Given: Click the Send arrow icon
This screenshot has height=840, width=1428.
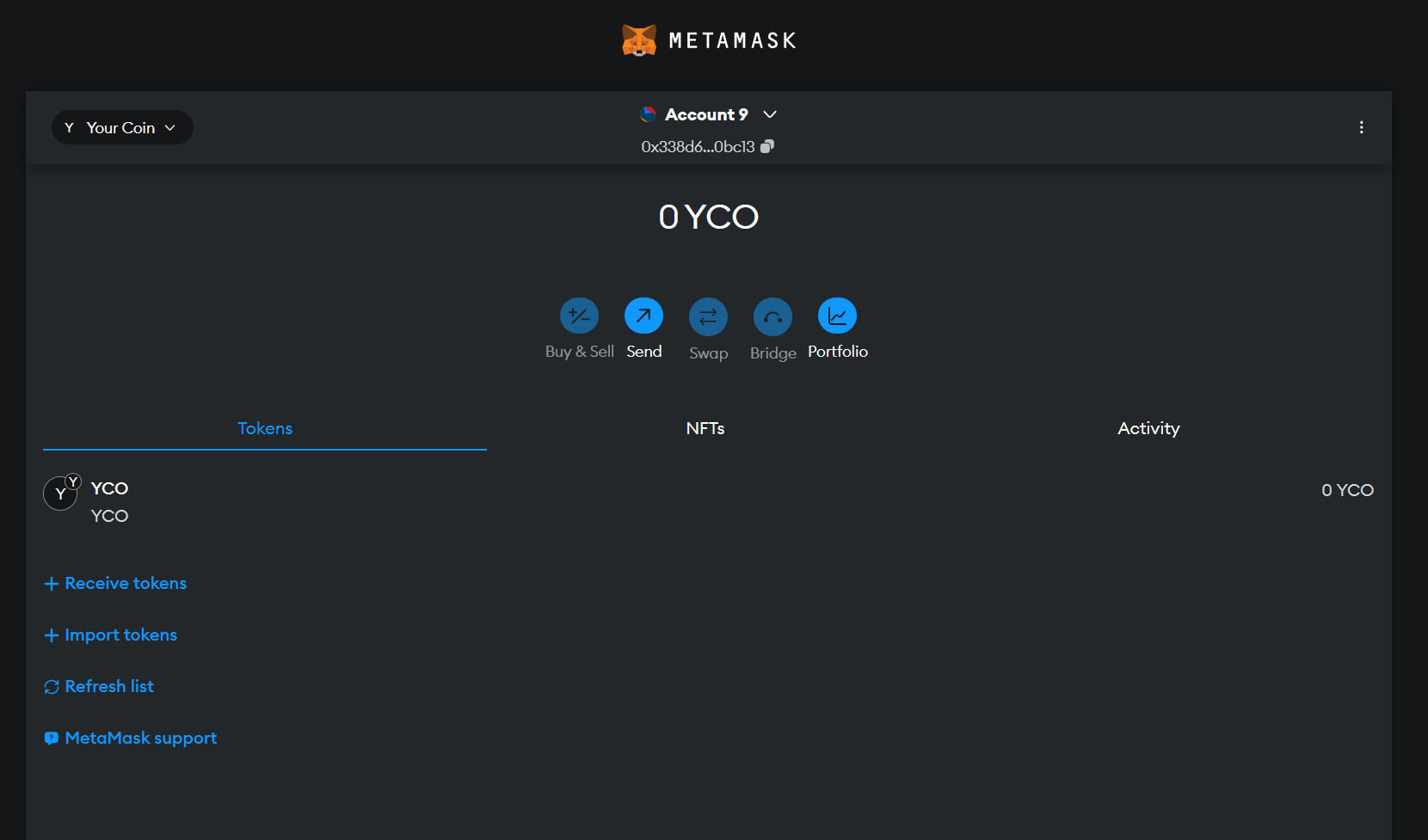Looking at the screenshot, I should click(643, 316).
